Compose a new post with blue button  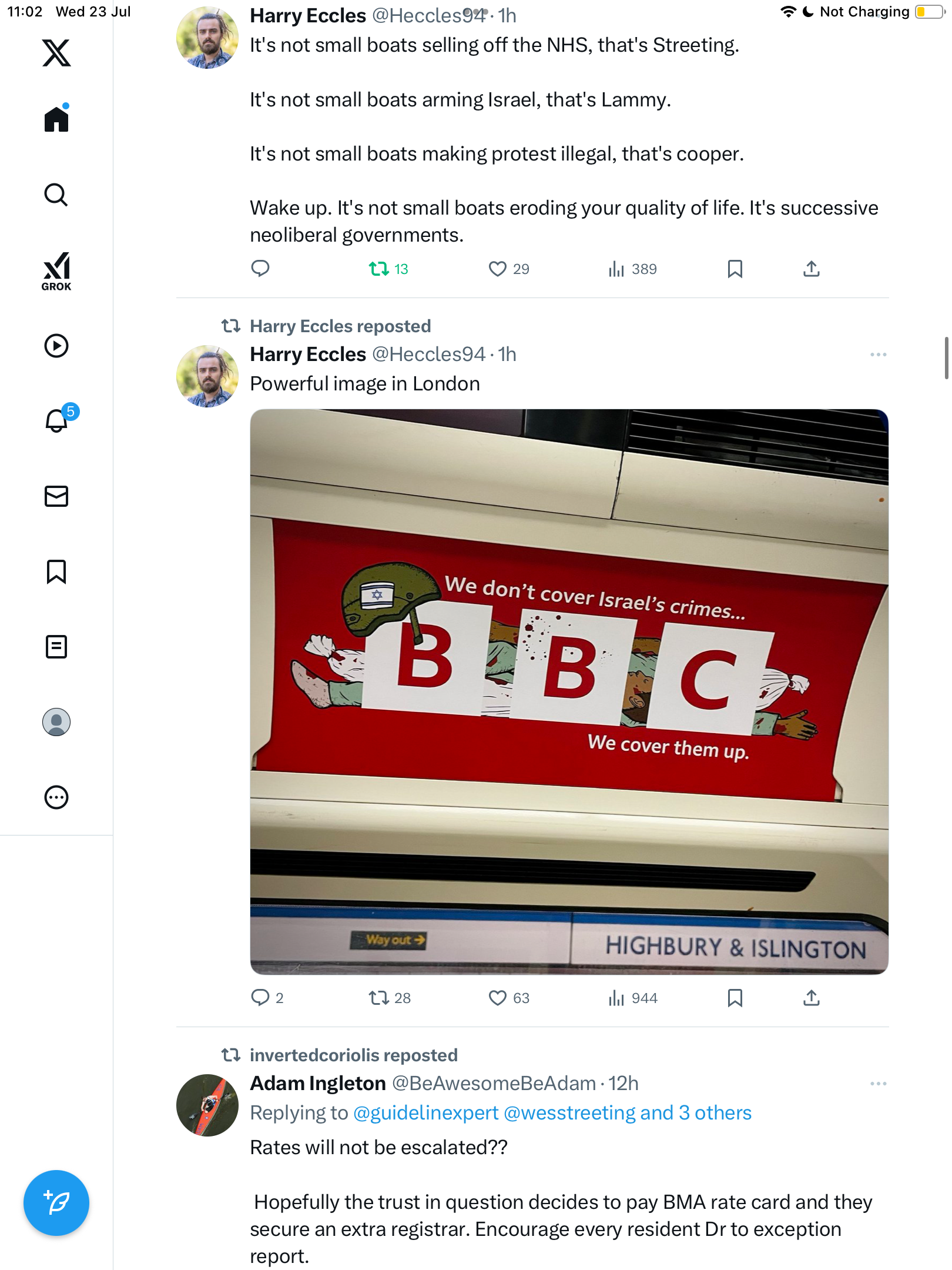[x=56, y=1203]
